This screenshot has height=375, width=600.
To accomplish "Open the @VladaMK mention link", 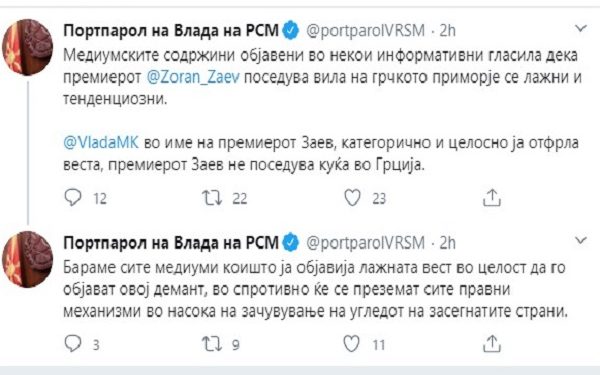I will (101, 143).
